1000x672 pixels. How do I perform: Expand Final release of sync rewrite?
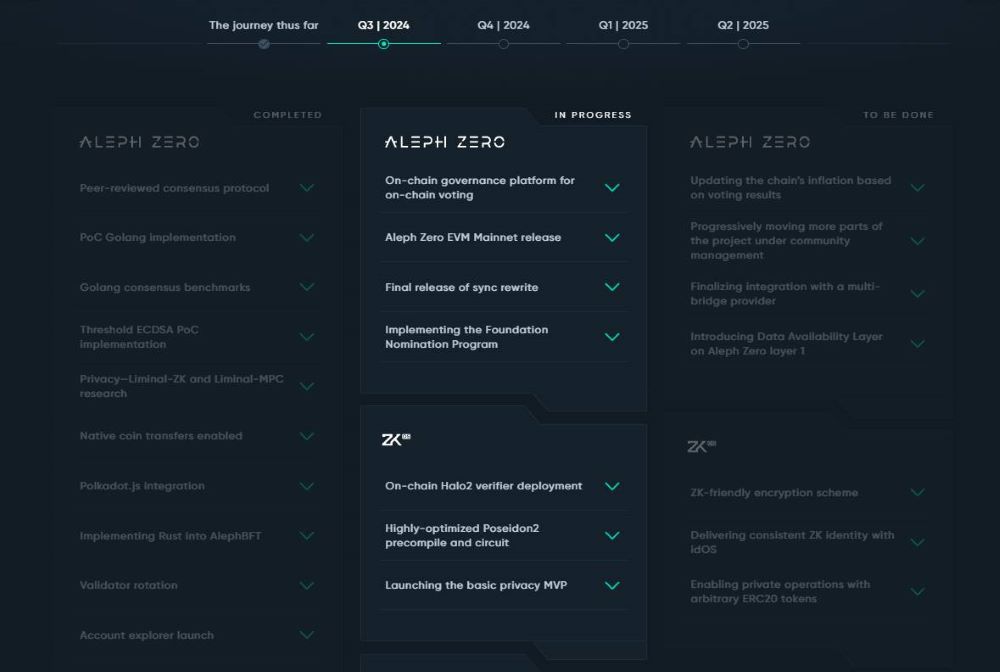point(612,287)
